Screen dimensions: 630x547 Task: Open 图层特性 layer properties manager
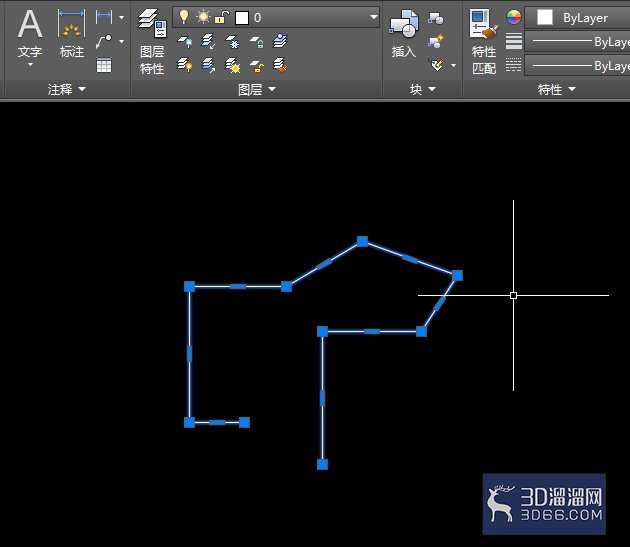tap(152, 42)
